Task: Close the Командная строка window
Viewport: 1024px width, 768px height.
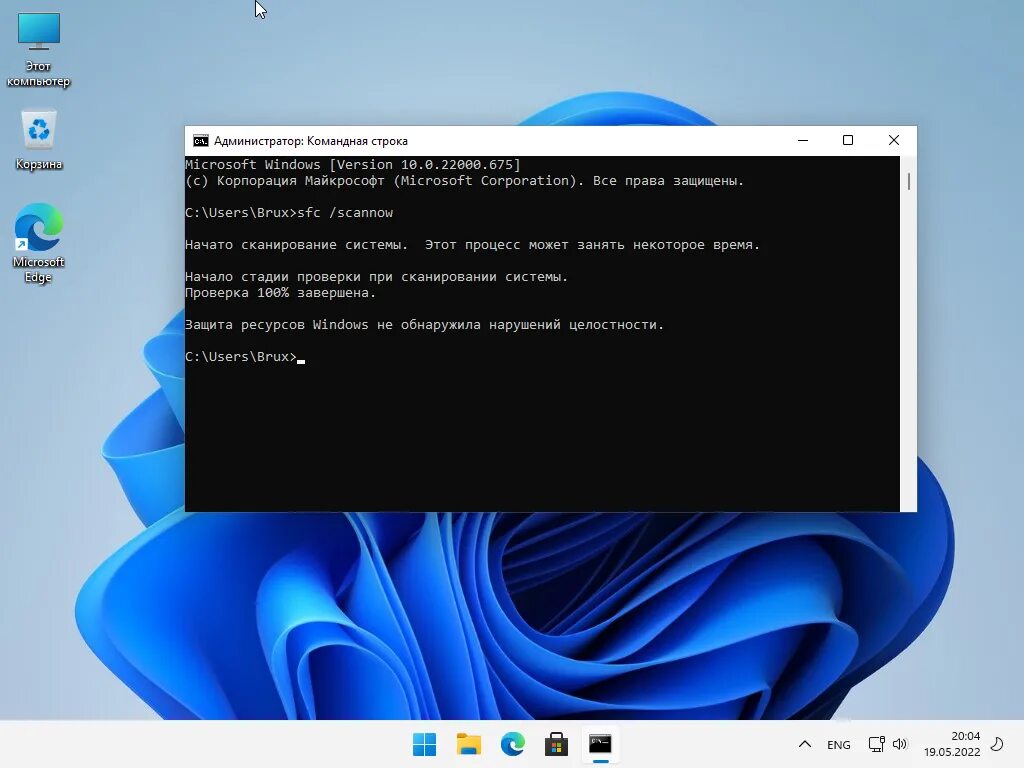Action: 894,140
